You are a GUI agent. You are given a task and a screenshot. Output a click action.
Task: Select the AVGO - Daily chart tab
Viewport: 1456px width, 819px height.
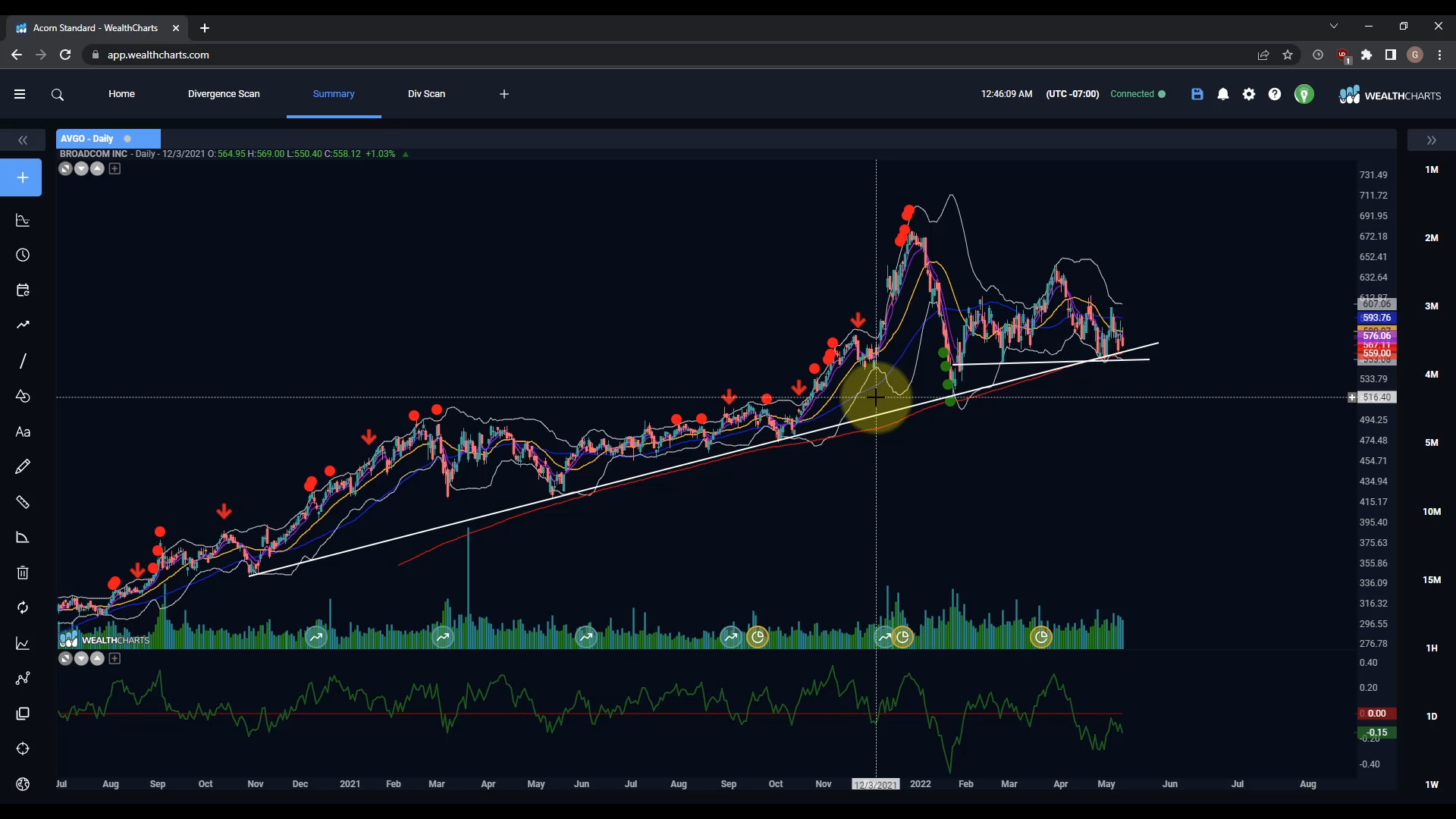pos(108,139)
